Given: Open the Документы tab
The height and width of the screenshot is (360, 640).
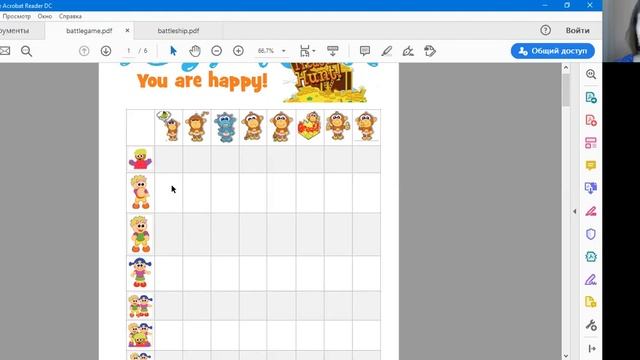Looking at the screenshot, I should click(x=15, y=31).
